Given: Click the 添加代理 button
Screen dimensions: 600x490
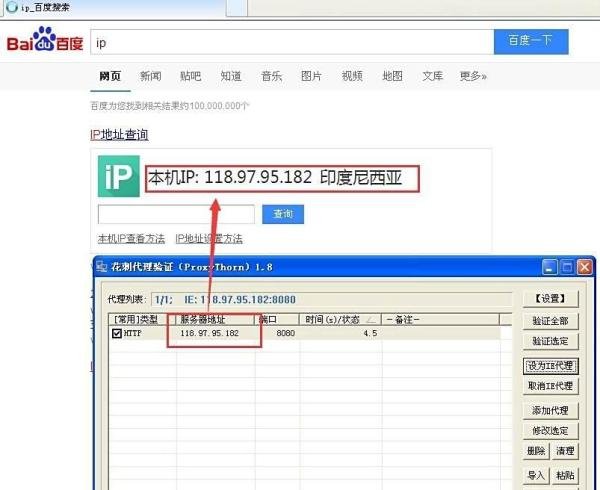Looking at the screenshot, I should tap(551, 410).
